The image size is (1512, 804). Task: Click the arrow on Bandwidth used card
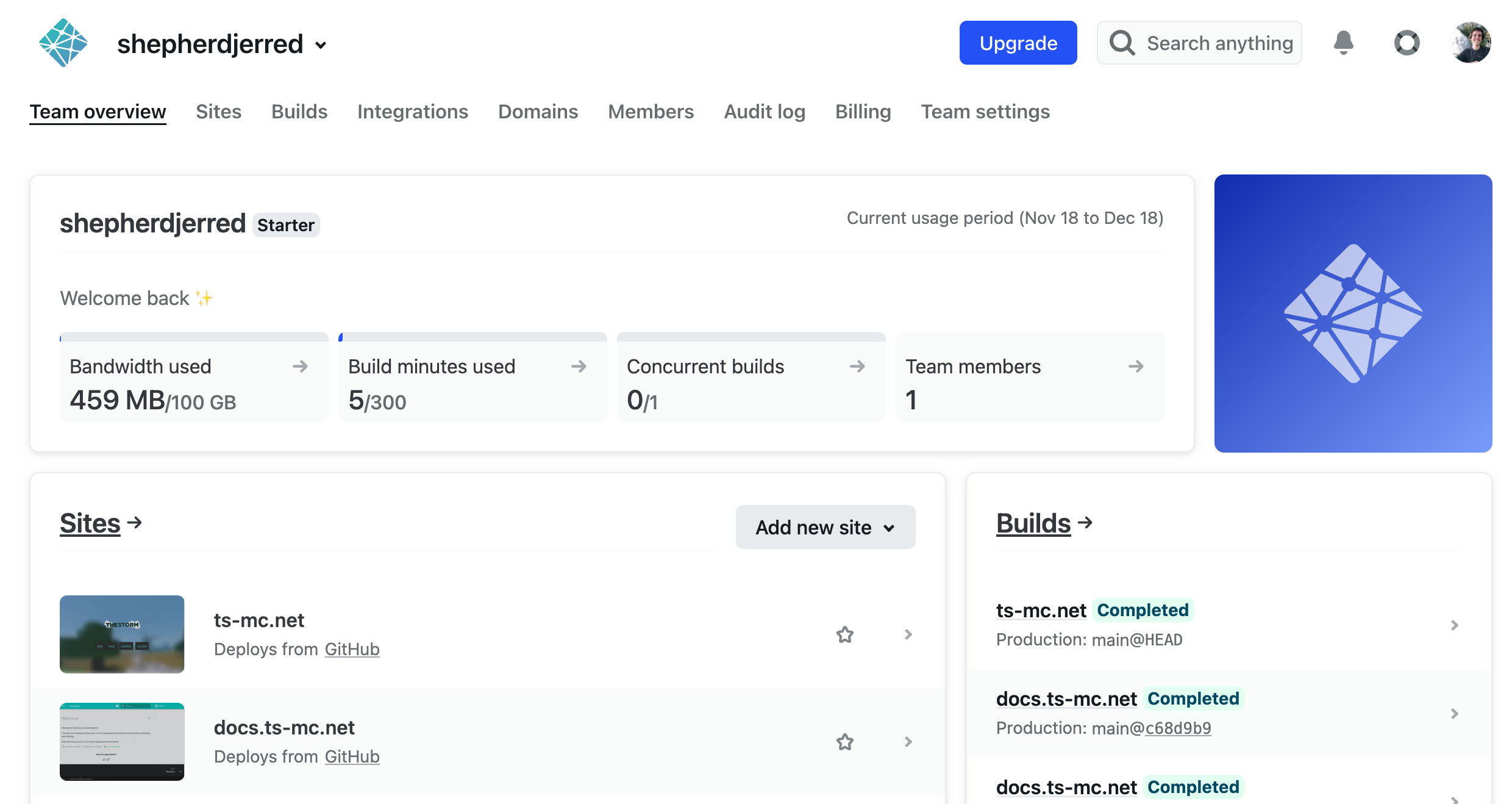[300, 367]
